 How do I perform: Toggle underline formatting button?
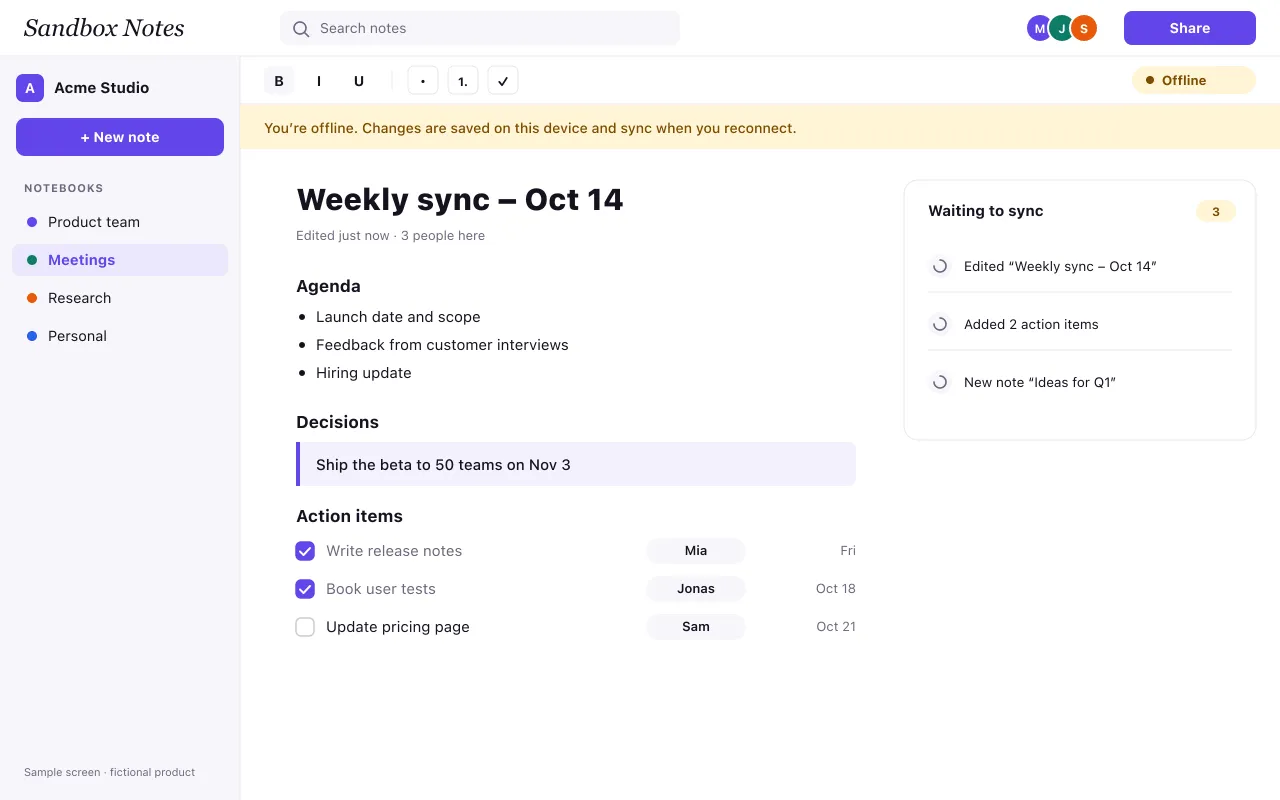tap(359, 81)
